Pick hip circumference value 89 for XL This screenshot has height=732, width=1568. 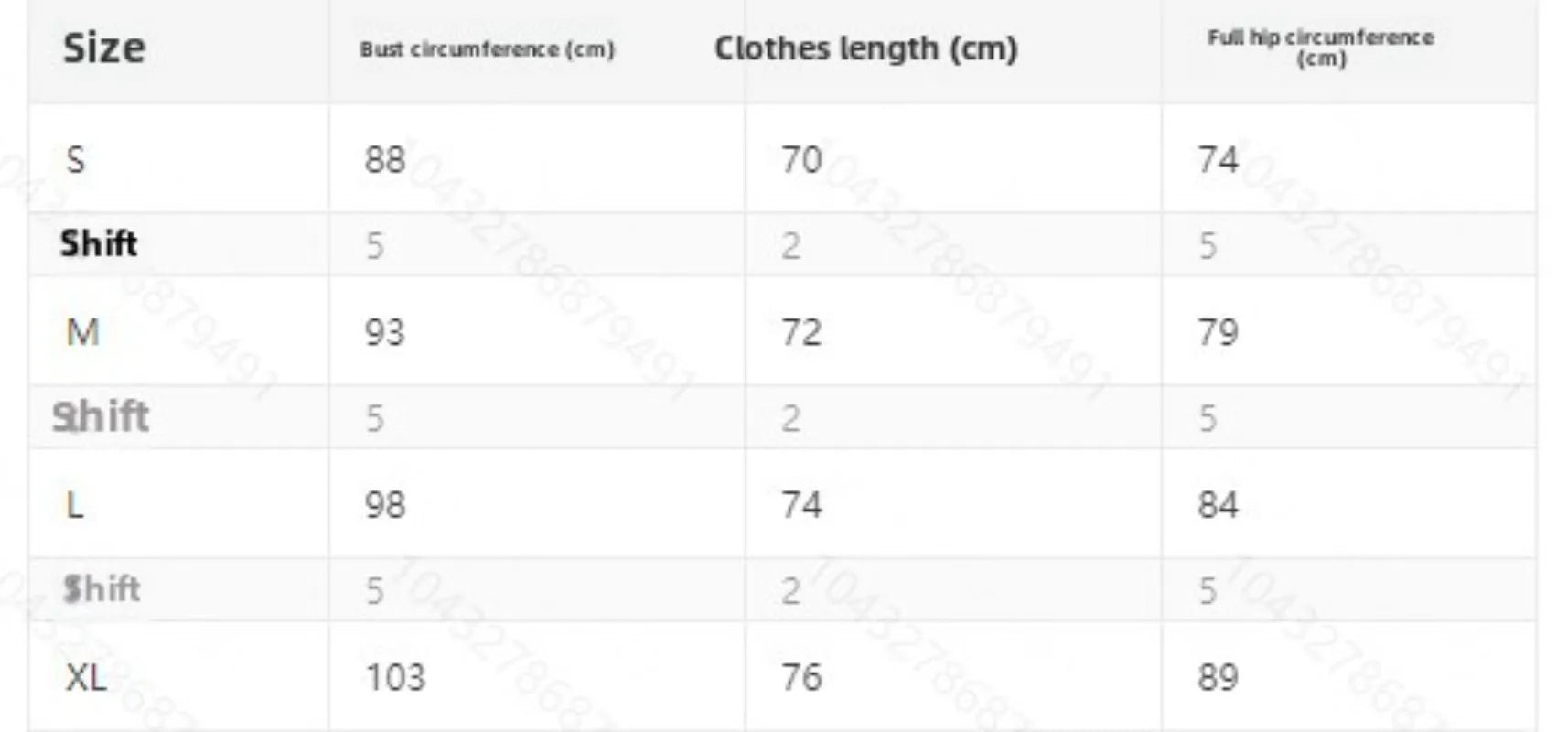(1218, 678)
